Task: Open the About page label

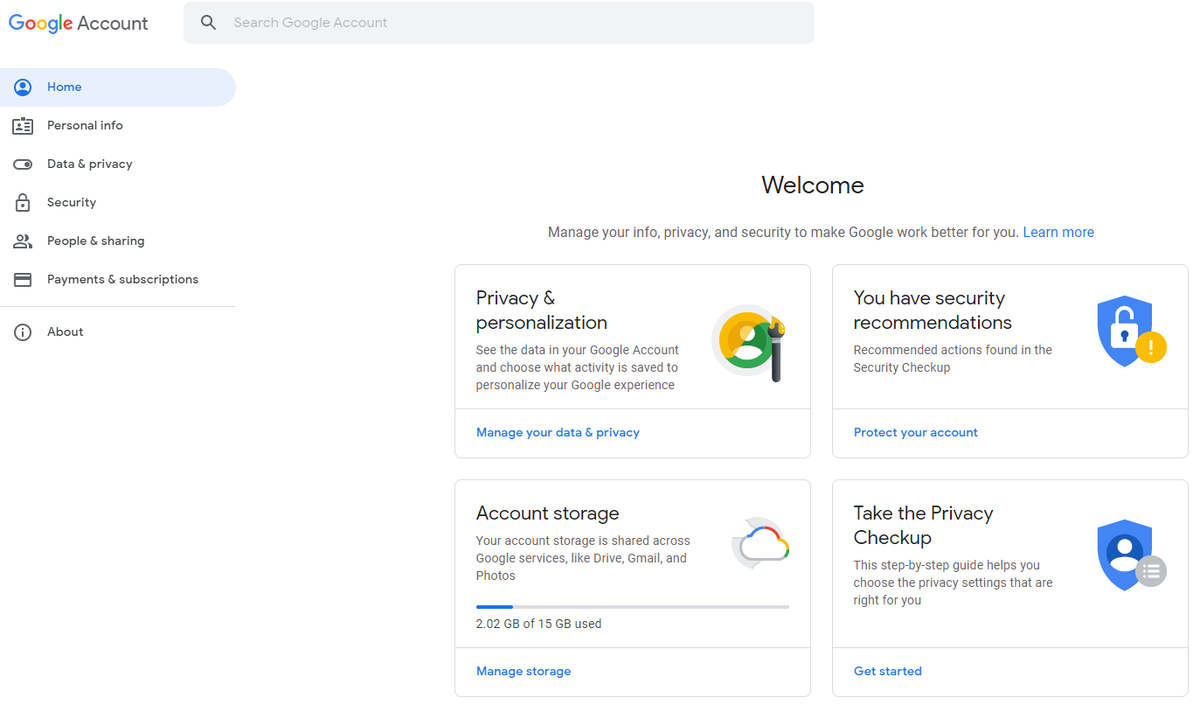Action: pyautogui.click(x=65, y=332)
